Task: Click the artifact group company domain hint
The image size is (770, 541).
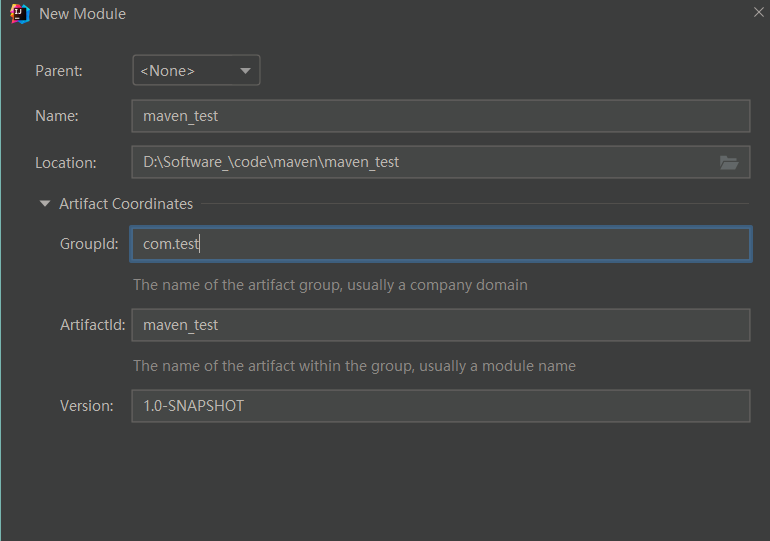Action: click(x=330, y=285)
